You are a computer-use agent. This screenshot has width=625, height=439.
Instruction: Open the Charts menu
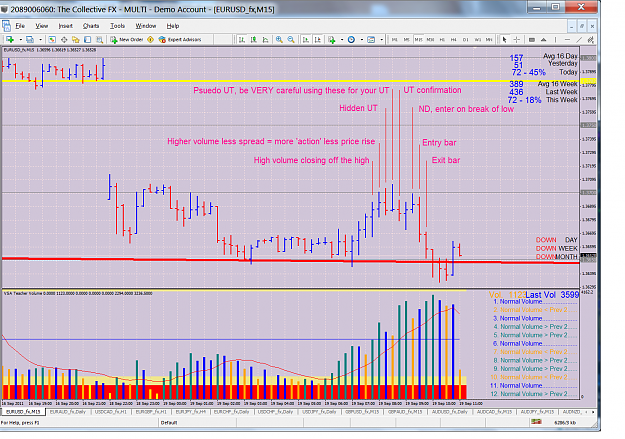coord(91,26)
